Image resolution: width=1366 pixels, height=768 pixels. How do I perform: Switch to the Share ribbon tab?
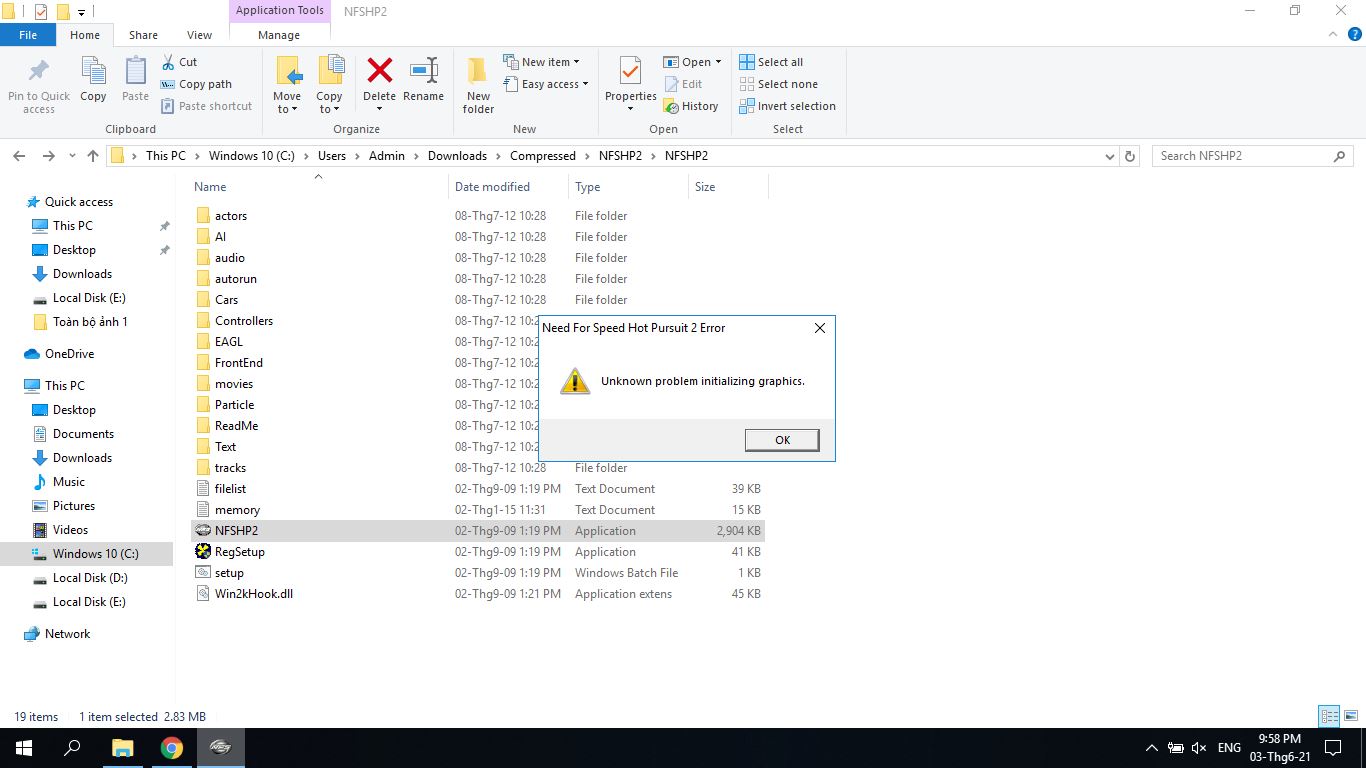point(143,35)
